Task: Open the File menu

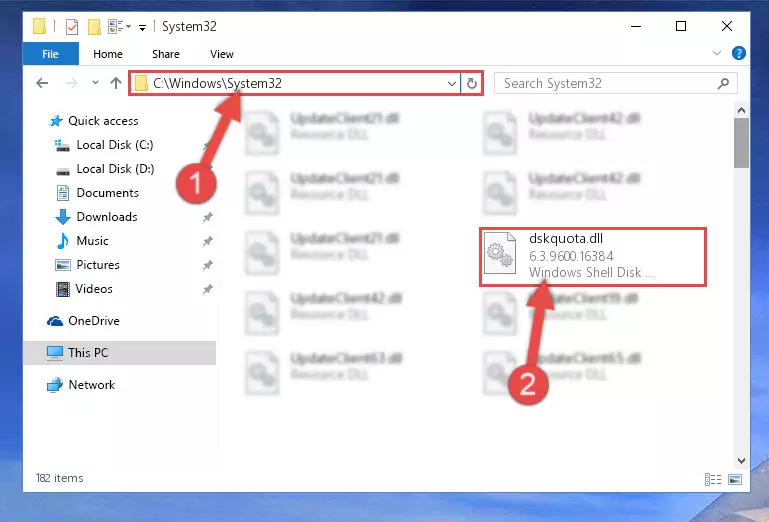Action: click(51, 54)
